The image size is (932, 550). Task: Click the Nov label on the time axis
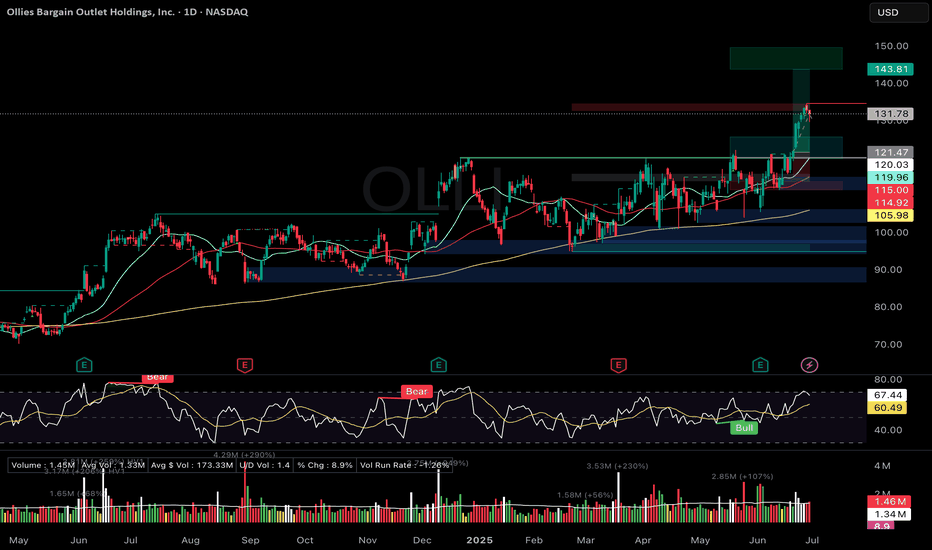tap(368, 540)
